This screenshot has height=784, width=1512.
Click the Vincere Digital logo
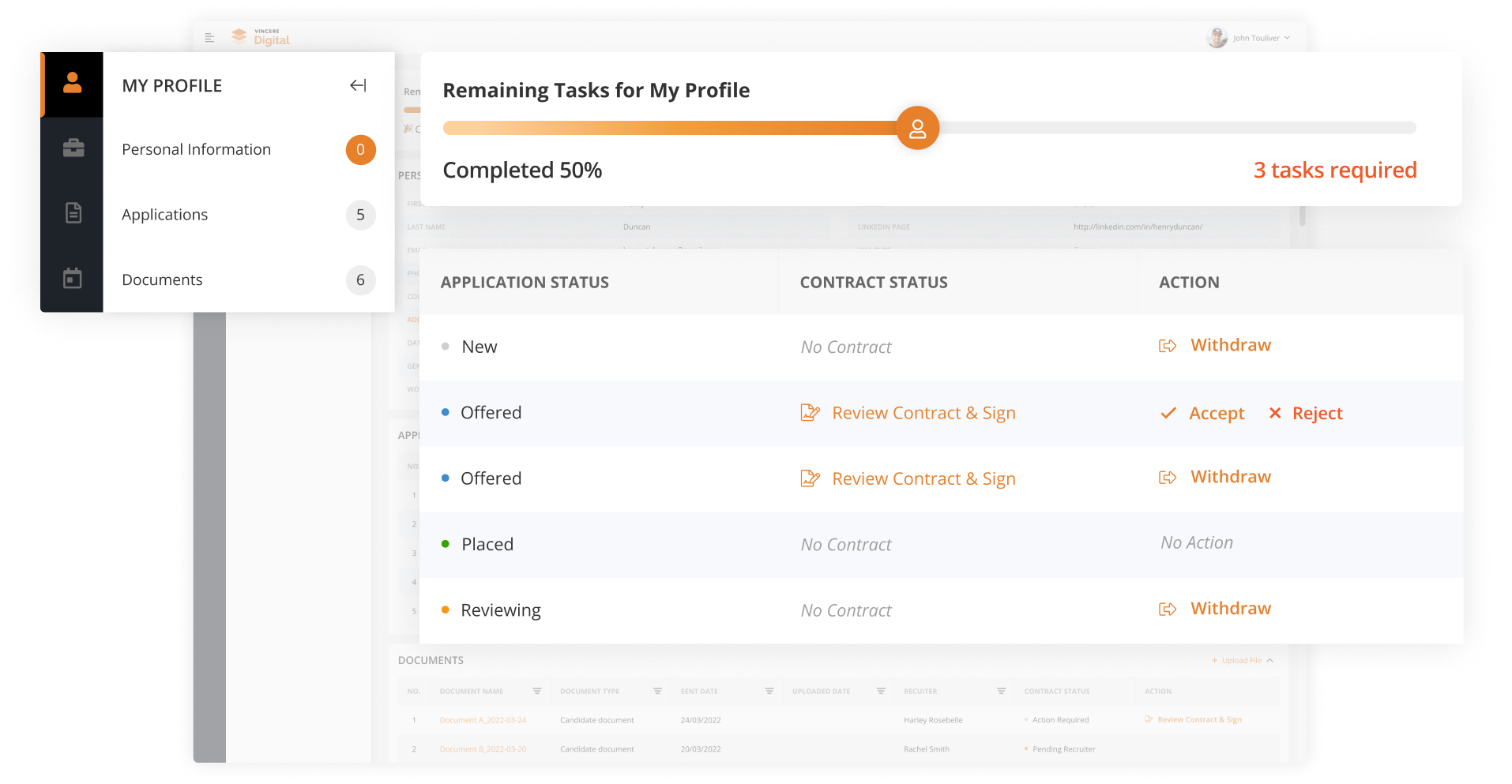(x=261, y=37)
